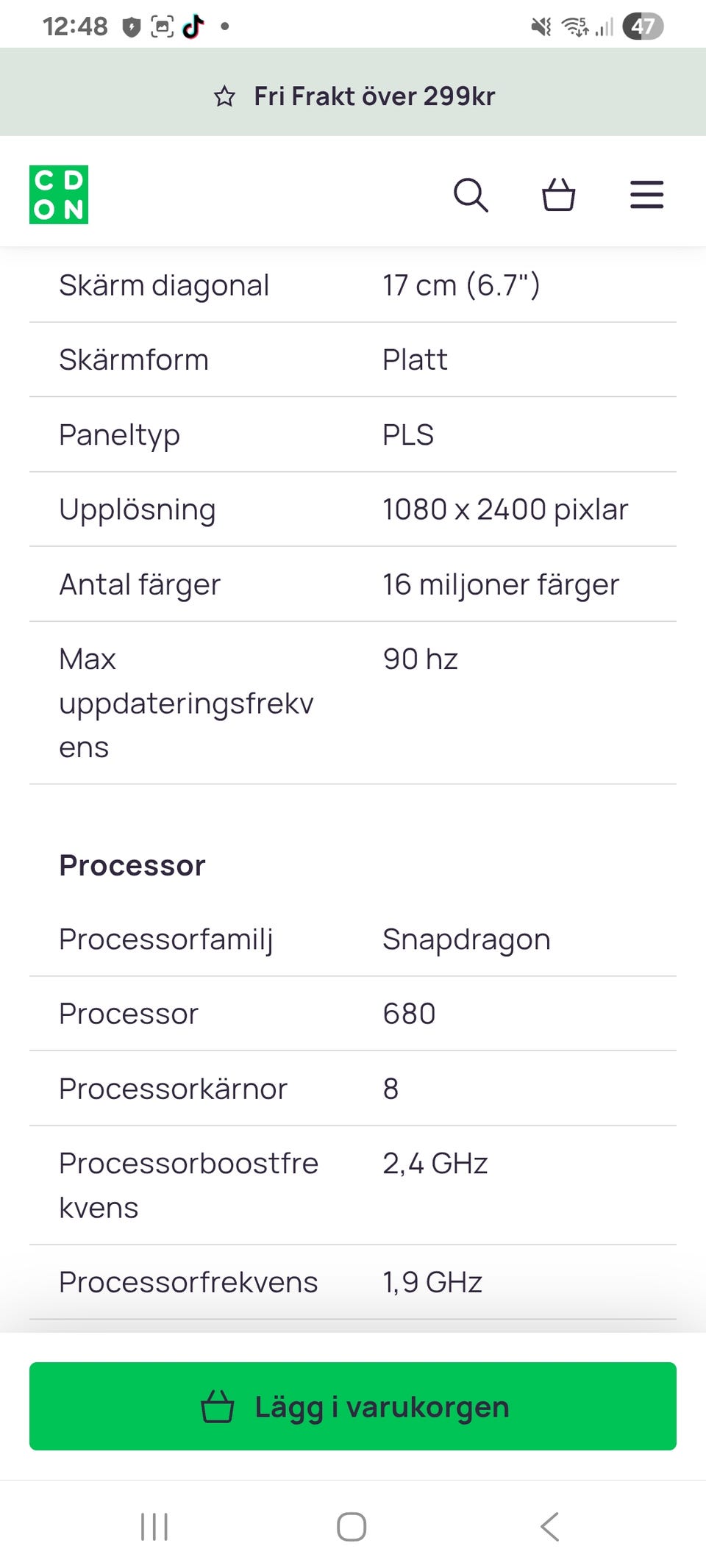Tap the Processor section heading
This screenshot has width=706, height=1568.
132,865
